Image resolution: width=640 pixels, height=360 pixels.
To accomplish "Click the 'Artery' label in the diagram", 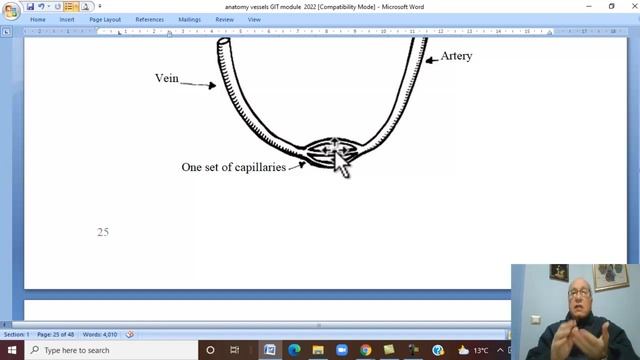I will tap(456, 56).
